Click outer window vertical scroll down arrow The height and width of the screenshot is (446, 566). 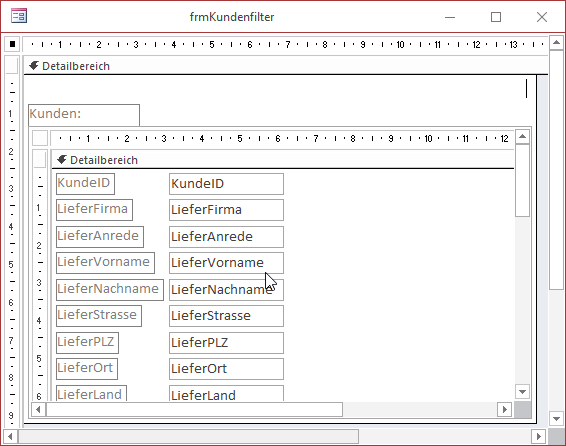coord(556,419)
